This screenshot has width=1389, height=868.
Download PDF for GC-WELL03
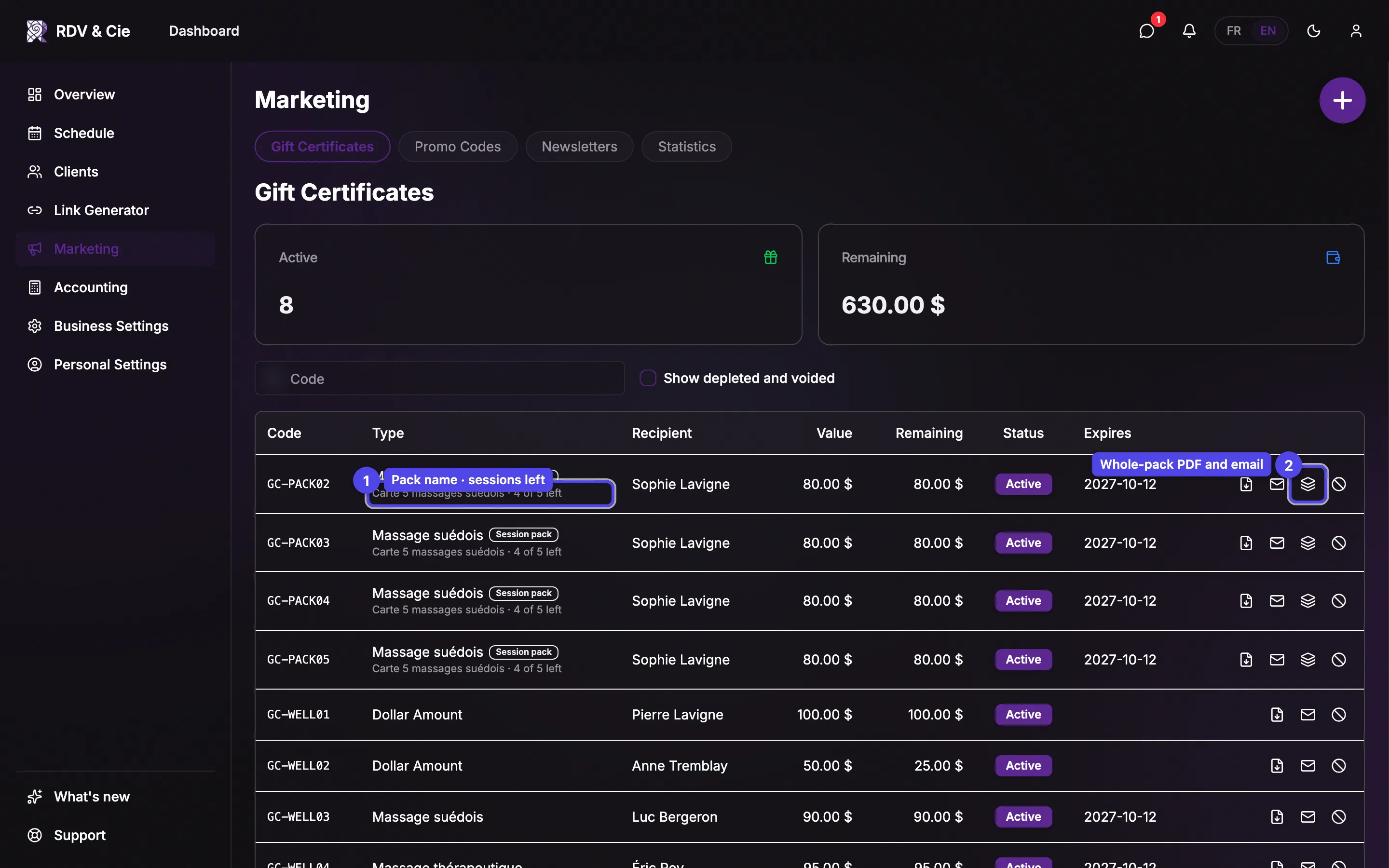coord(1277,816)
